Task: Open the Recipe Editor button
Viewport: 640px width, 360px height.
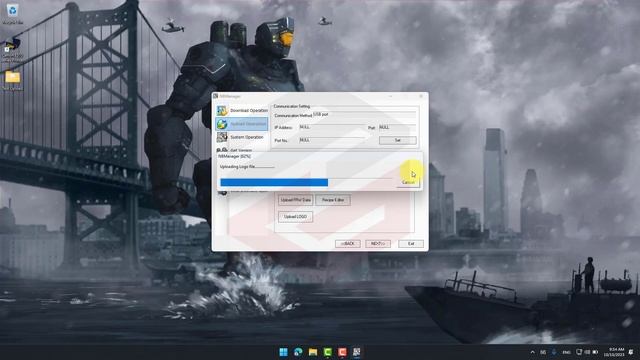Action: pos(333,200)
